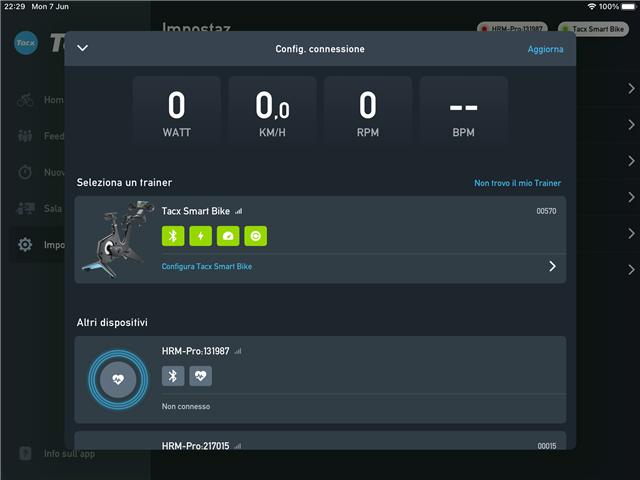Tap the HRM-Pro:131987 signal strength icon

point(238,351)
